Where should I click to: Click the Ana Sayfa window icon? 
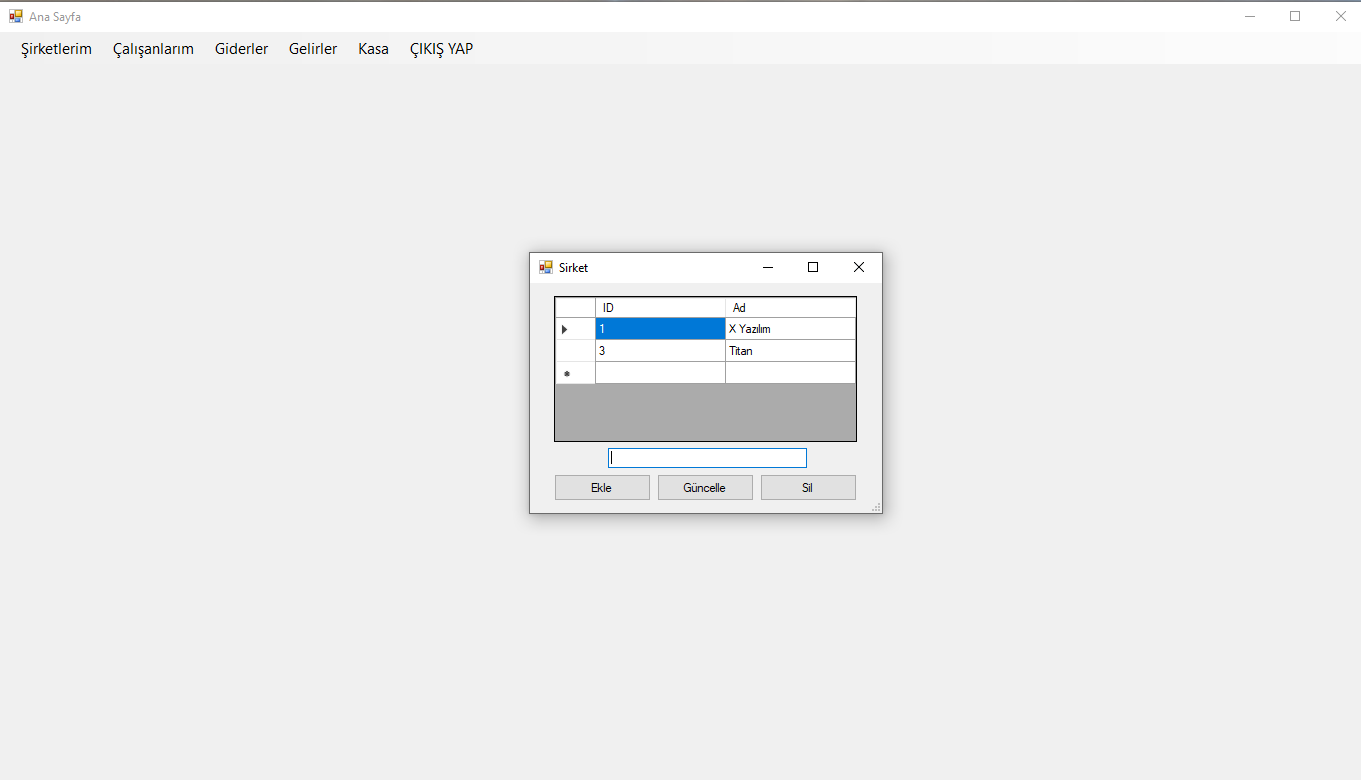[x=16, y=17]
